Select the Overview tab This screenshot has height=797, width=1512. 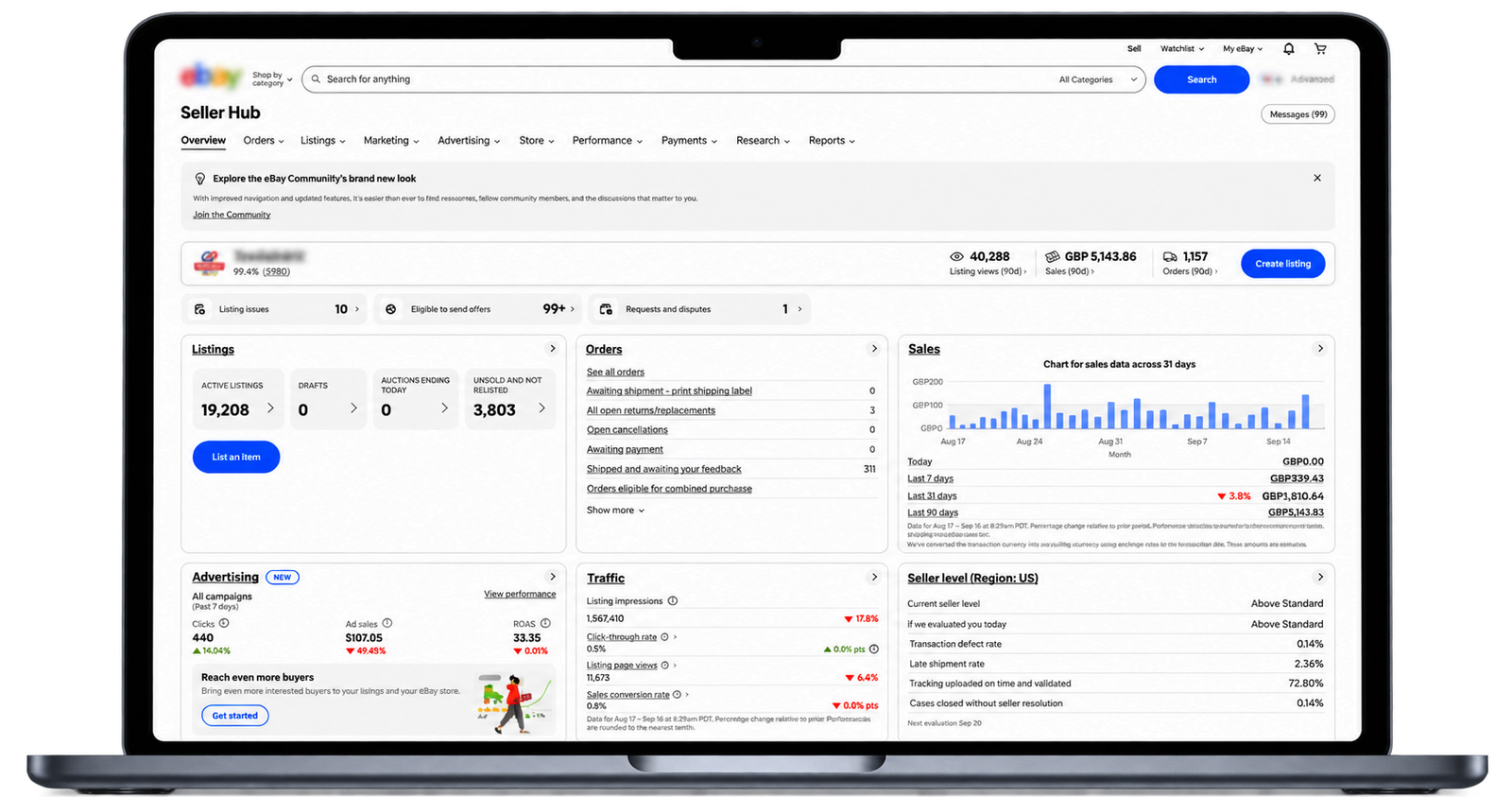[203, 141]
